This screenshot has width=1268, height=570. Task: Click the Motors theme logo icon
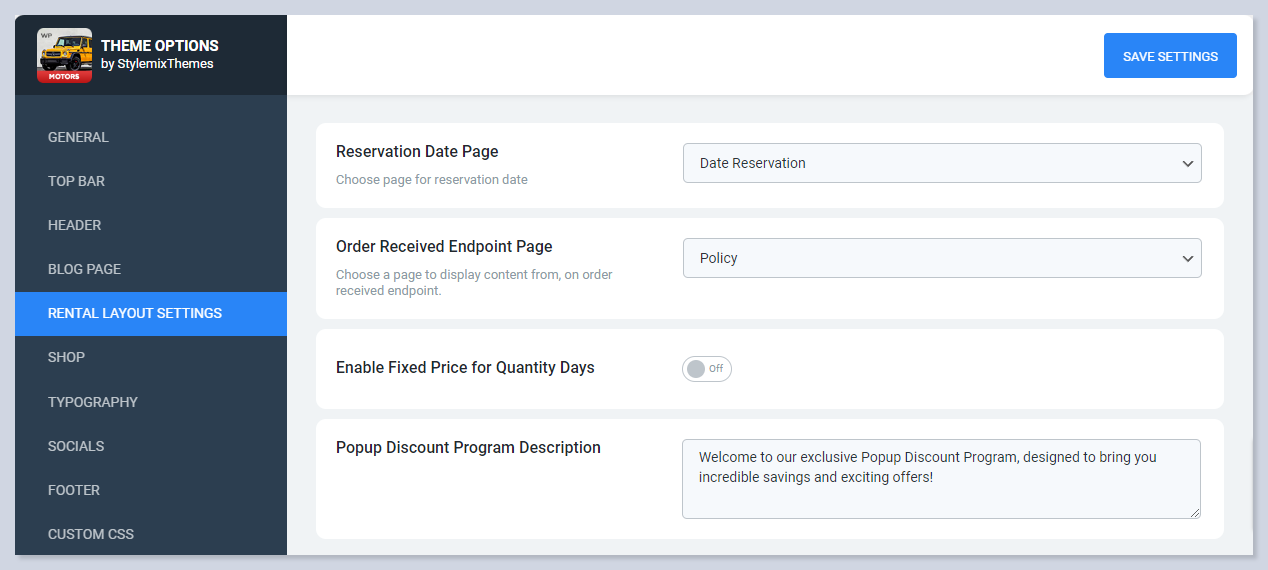pyautogui.click(x=64, y=55)
